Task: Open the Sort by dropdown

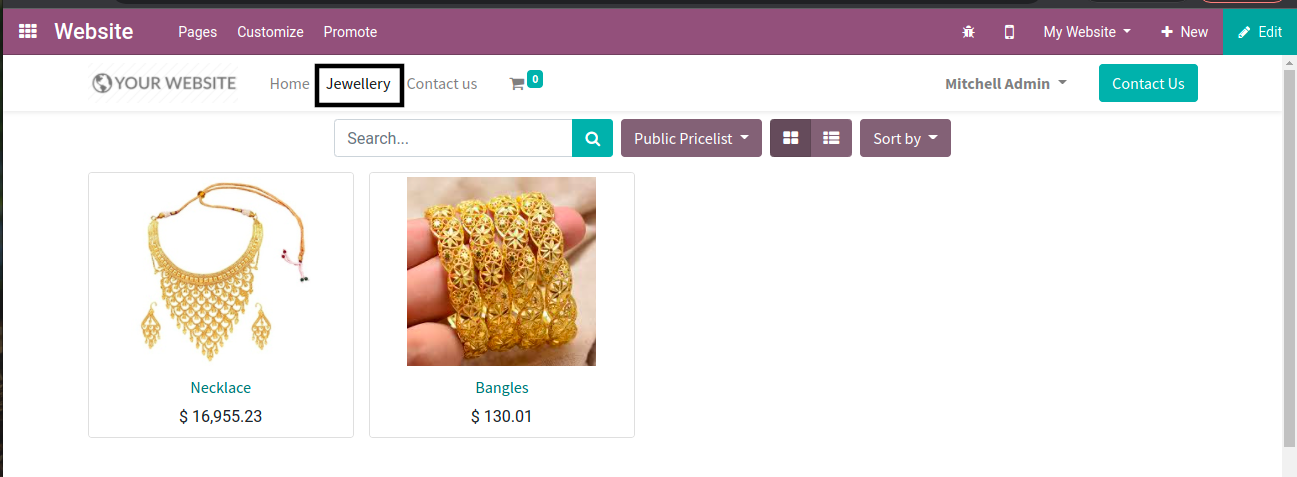Action: [x=905, y=138]
